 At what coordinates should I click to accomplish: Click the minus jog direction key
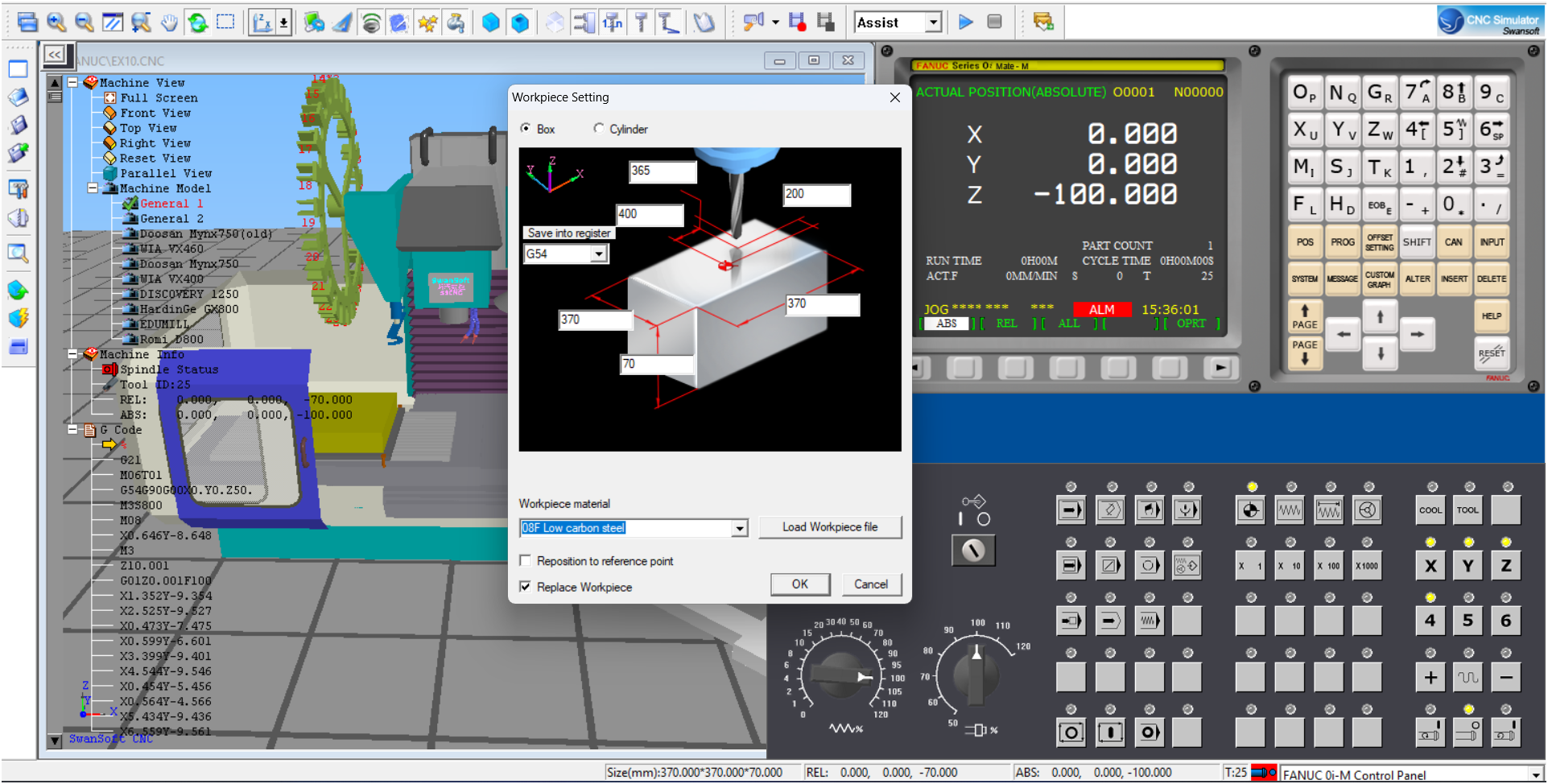pyautogui.click(x=1506, y=678)
